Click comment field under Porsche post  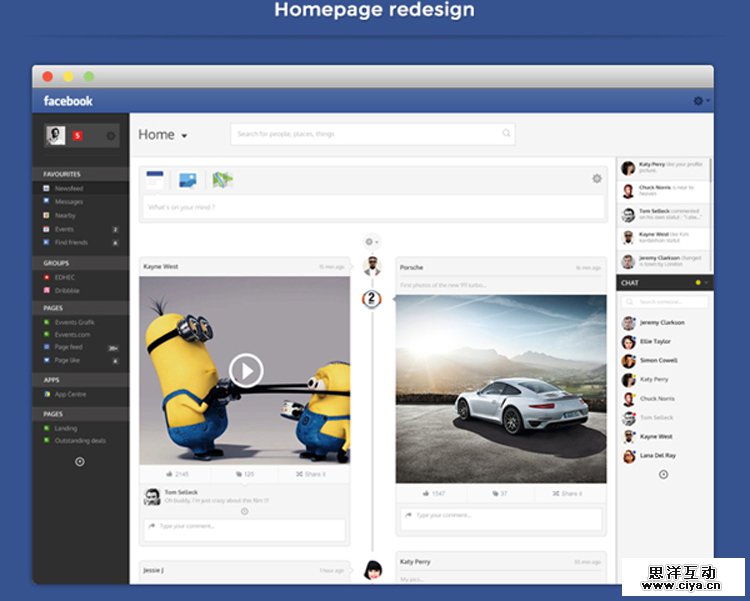click(501, 519)
